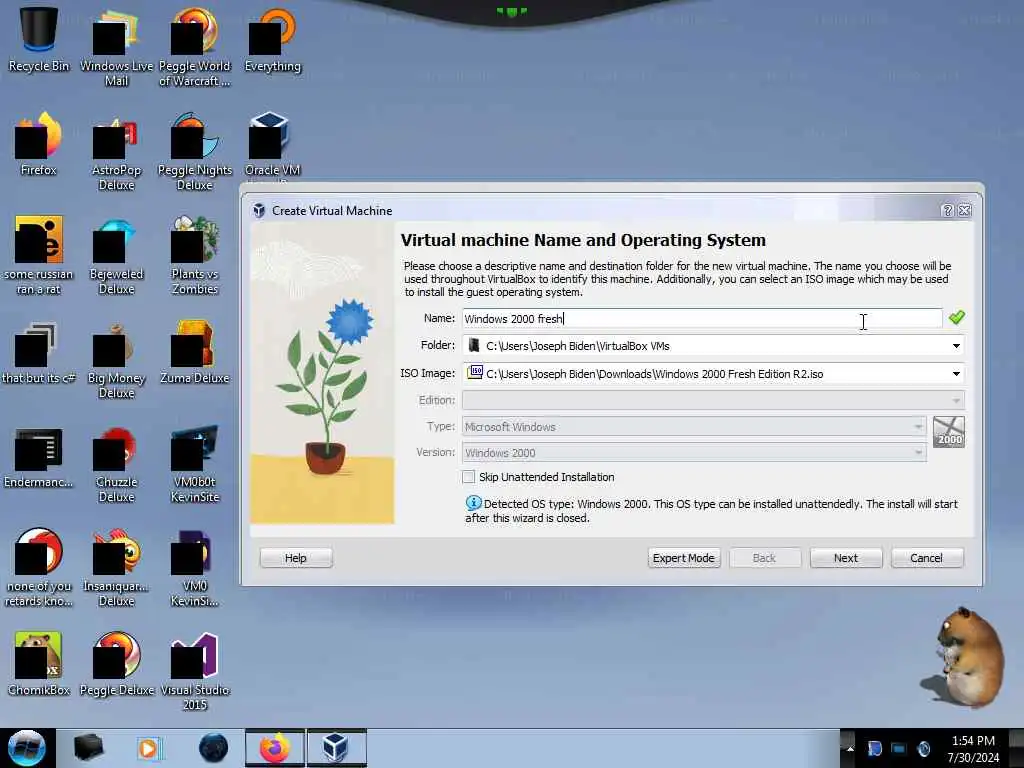
Task: Switch to Expert Mode
Action: click(x=684, y=558)
